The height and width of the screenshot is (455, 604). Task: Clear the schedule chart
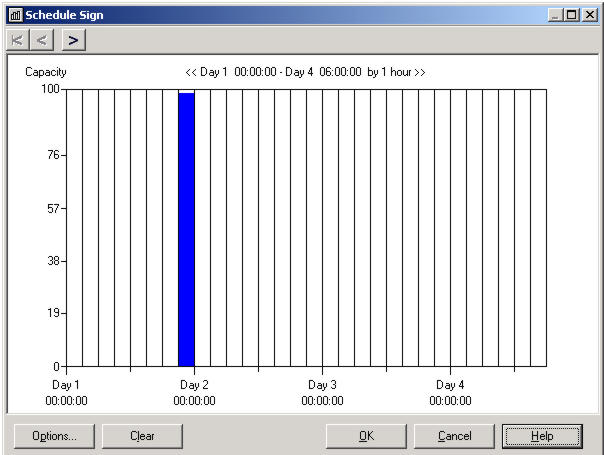142,436
